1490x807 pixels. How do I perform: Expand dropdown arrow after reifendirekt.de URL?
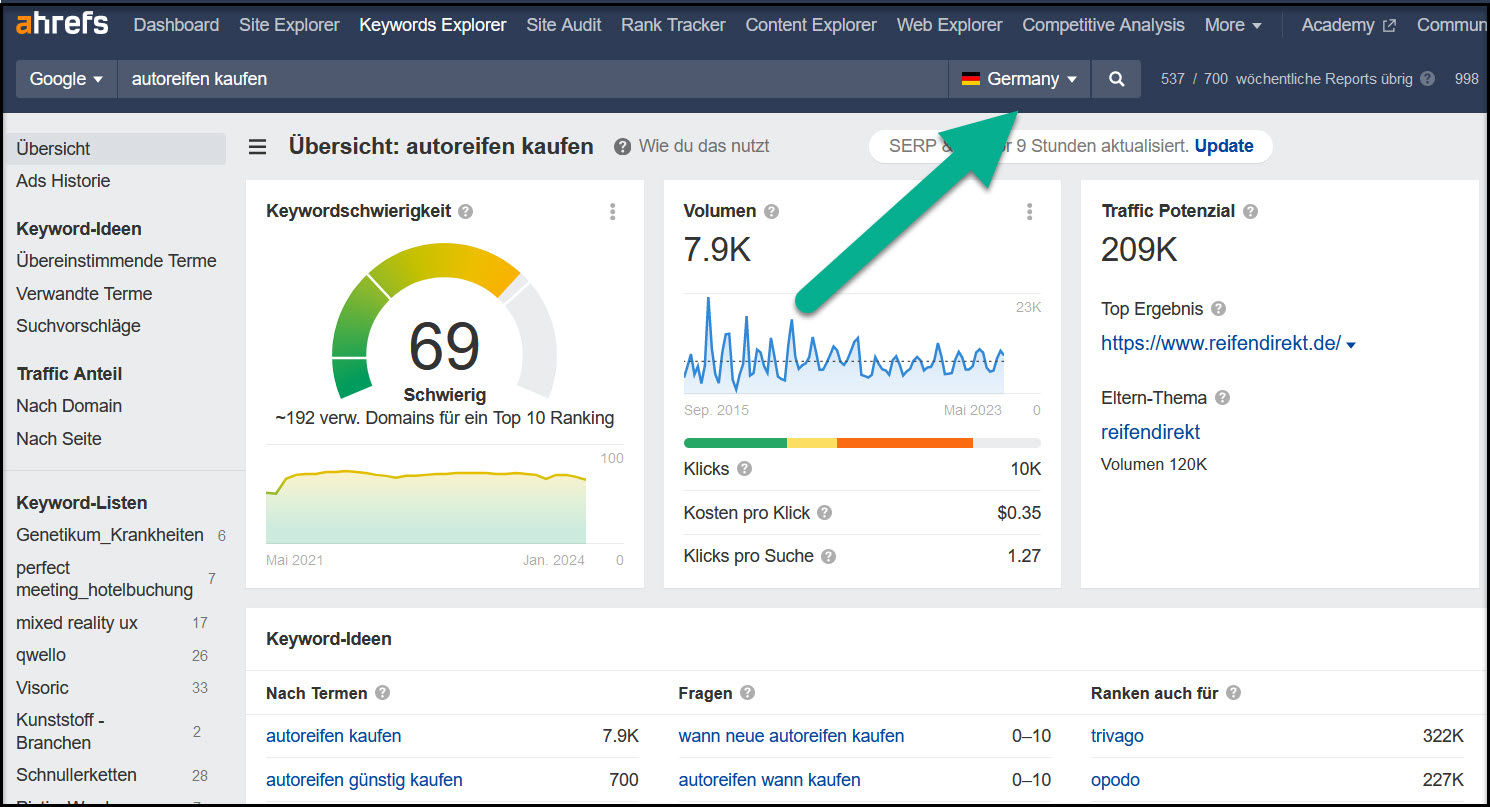pos(1351,345)
